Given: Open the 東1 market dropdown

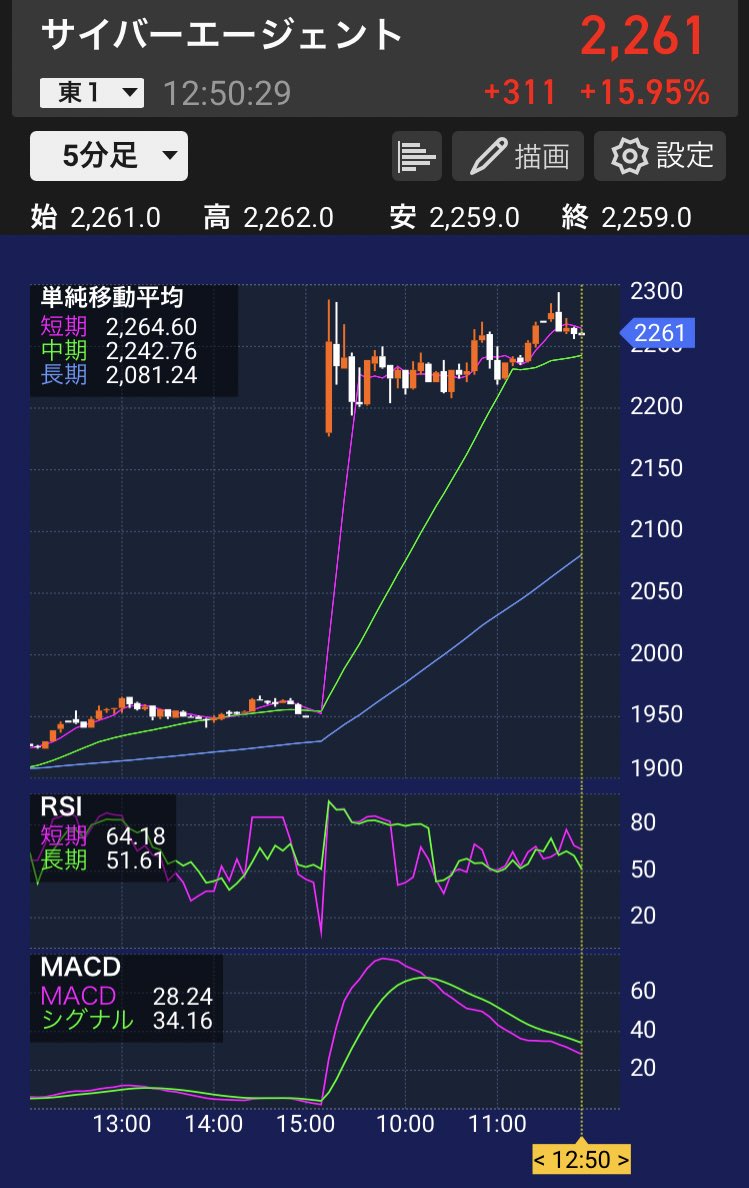Looking at the screenshot, I should click(x=92, y=93).
